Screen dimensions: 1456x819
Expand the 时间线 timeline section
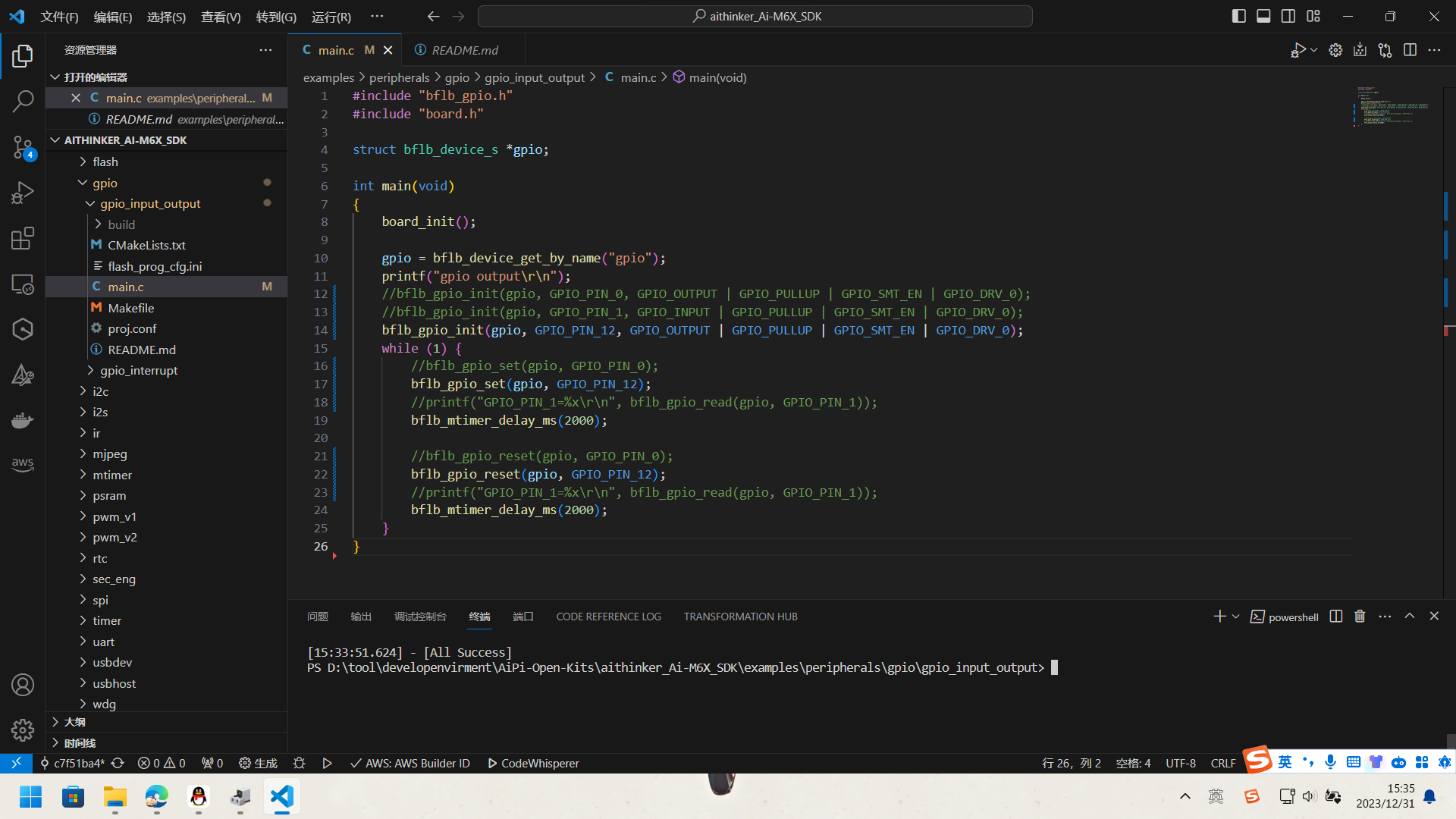pyautogui.click(x=166, y=743)
